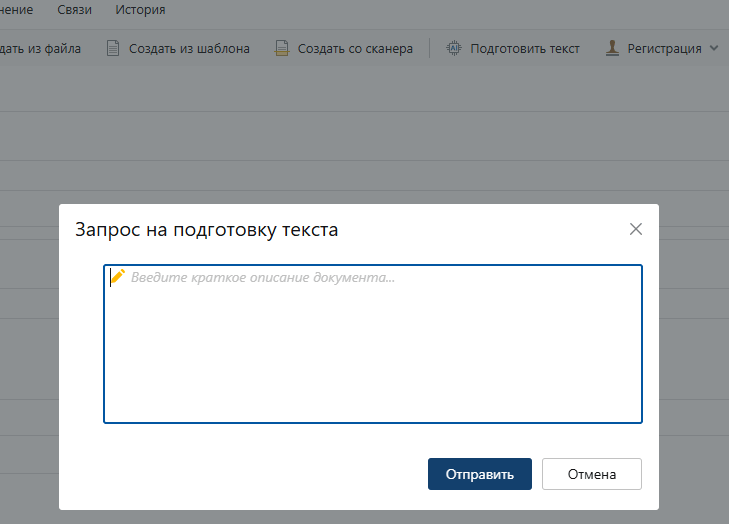
Task: Click the Регистрация toolbar label
Action: point(664,48)
